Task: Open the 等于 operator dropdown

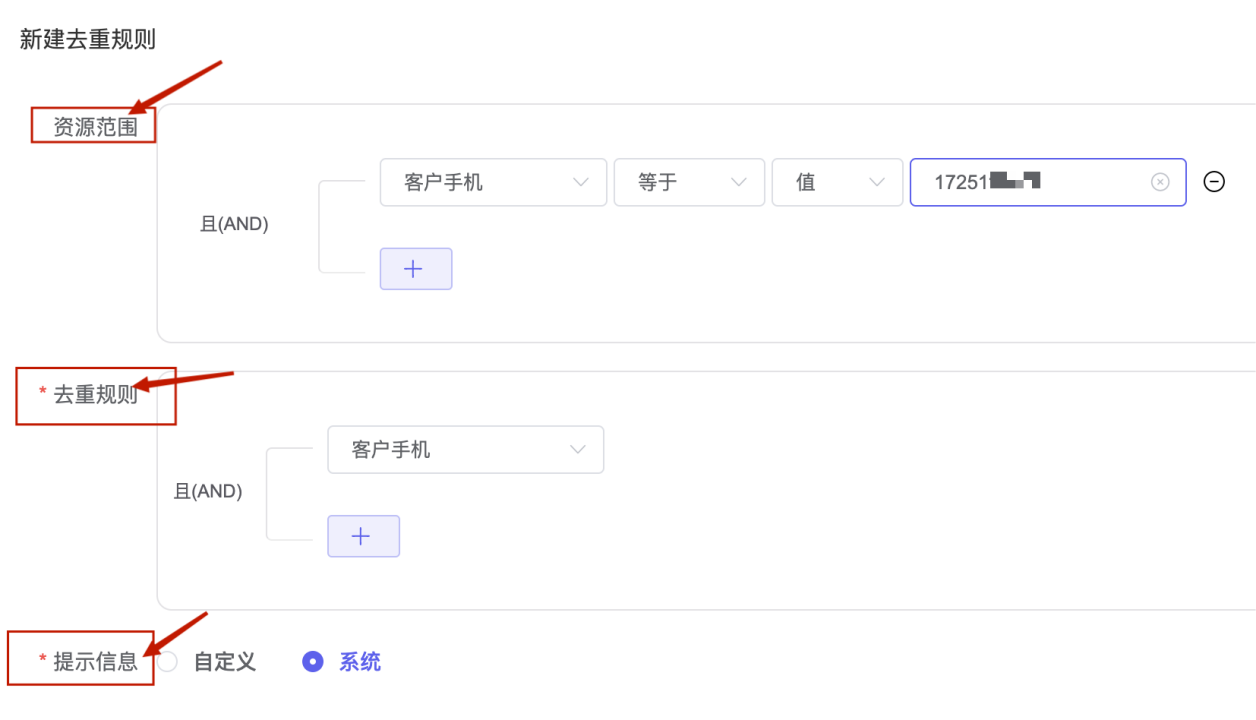Action: coord(689,182)
